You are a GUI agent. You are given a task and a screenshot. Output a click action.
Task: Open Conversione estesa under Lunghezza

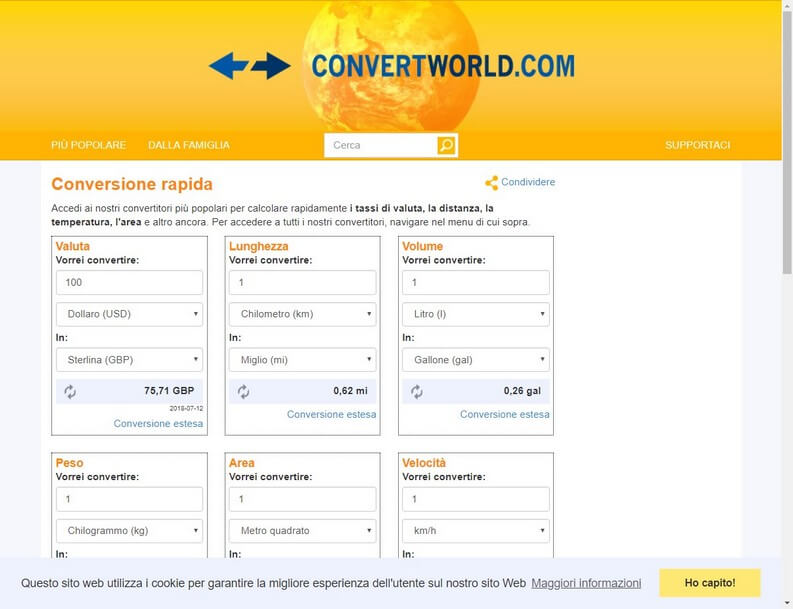pyautogui.click(x=331, y=414)
